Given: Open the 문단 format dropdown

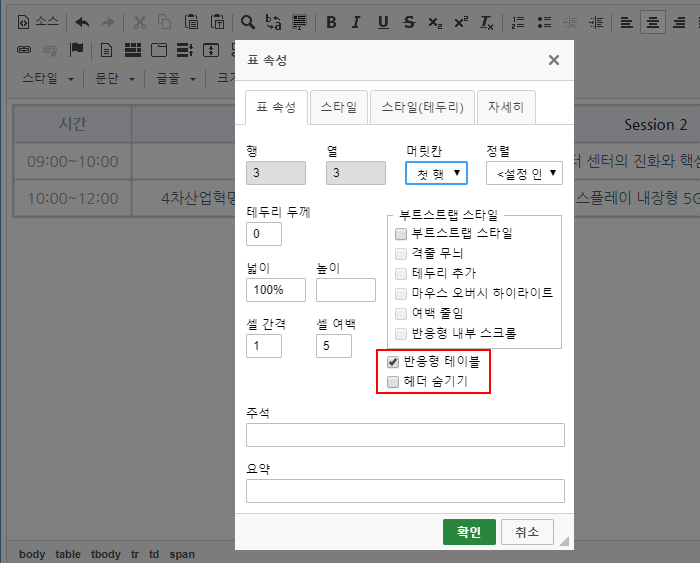Looking at the screenshot, I should pyautogui.click(x=115, y=79).
